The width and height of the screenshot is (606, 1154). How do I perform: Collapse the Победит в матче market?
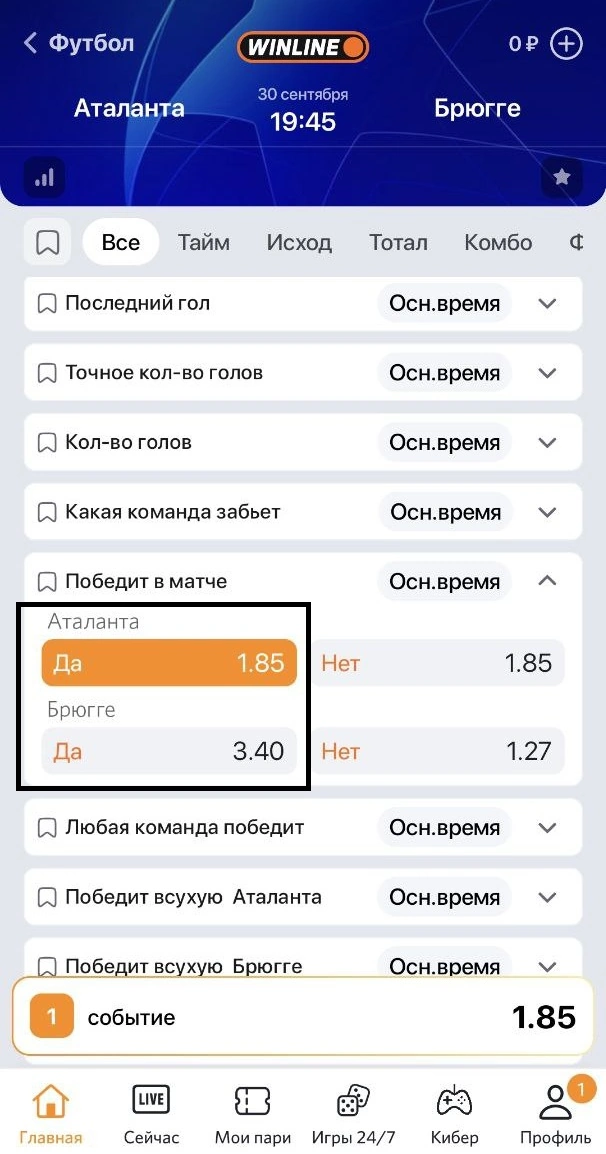[547, 581]
